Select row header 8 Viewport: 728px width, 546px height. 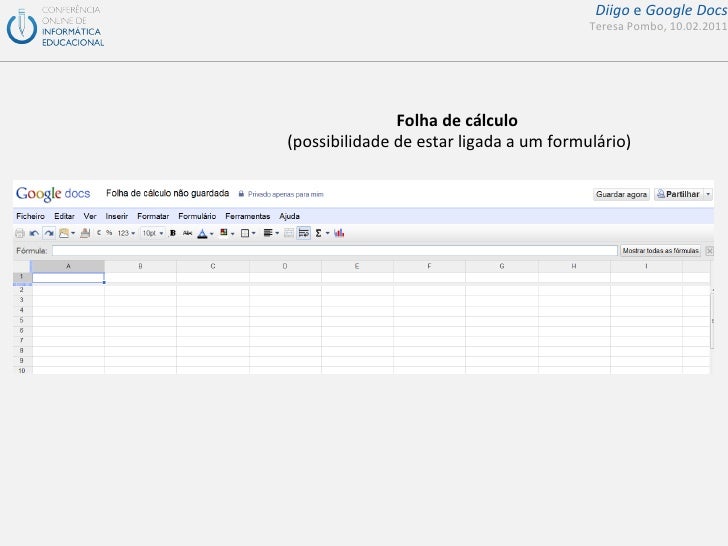pos(22,351)
